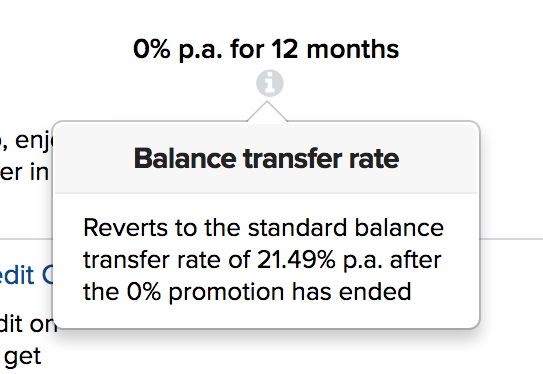
Task: Click 'the 0% promotion has ended' line
Action: [x=247, y=292]
